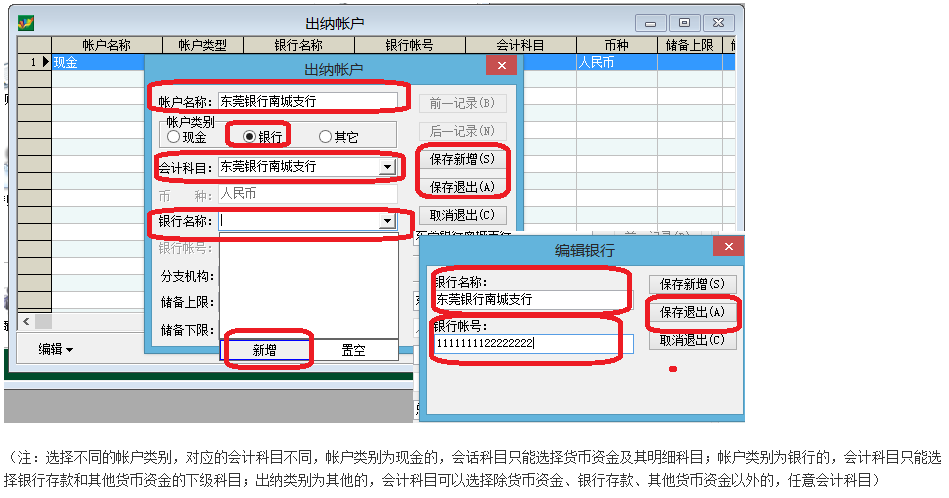Close the inner 出纳帐户 dialog
949x498 pixels.
501,65
